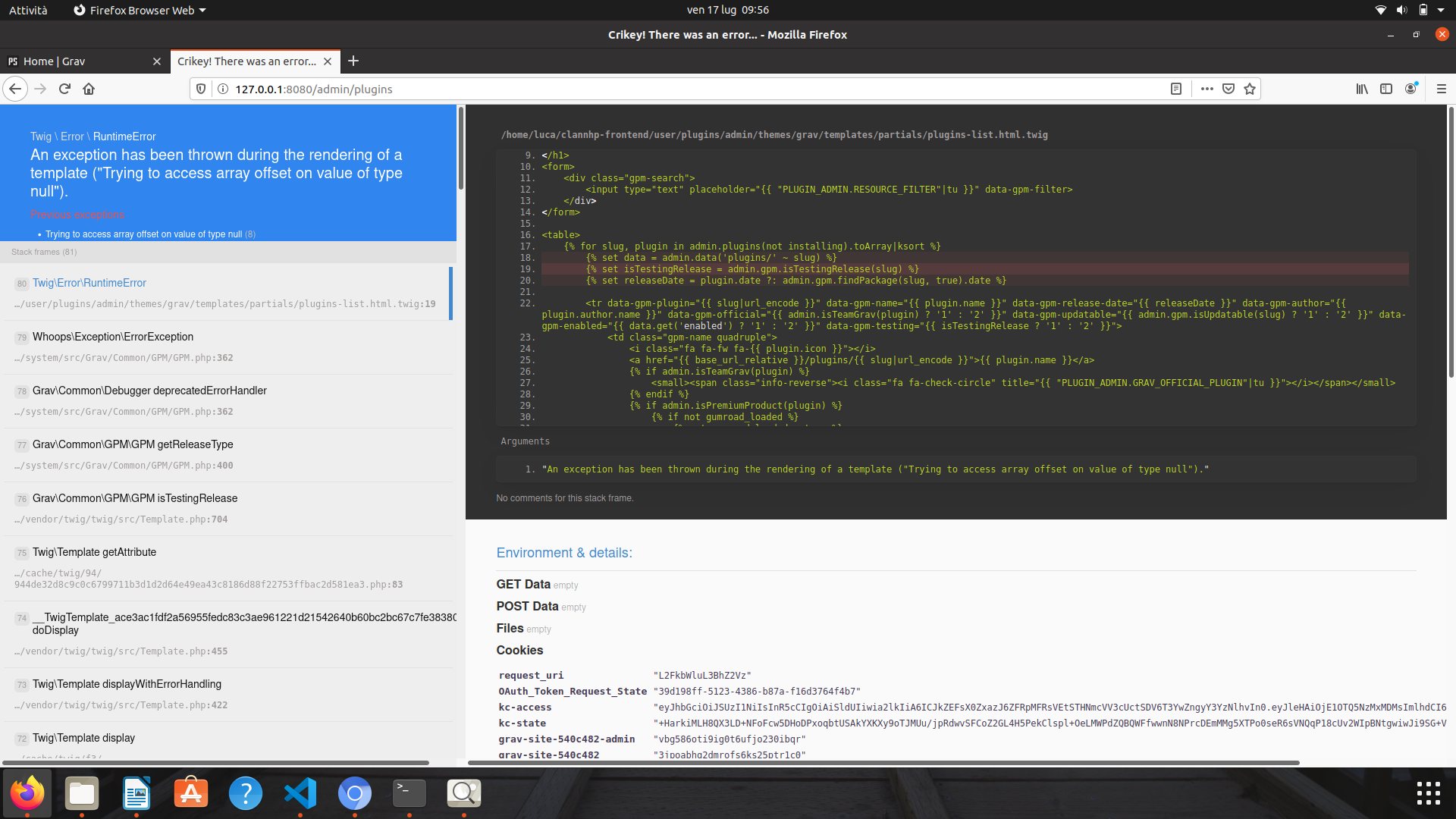Image resolution: width=1456 pixels, height=819 pixels.
Task: Open Firefox account icon
Action: click(x=1411, y=89)
